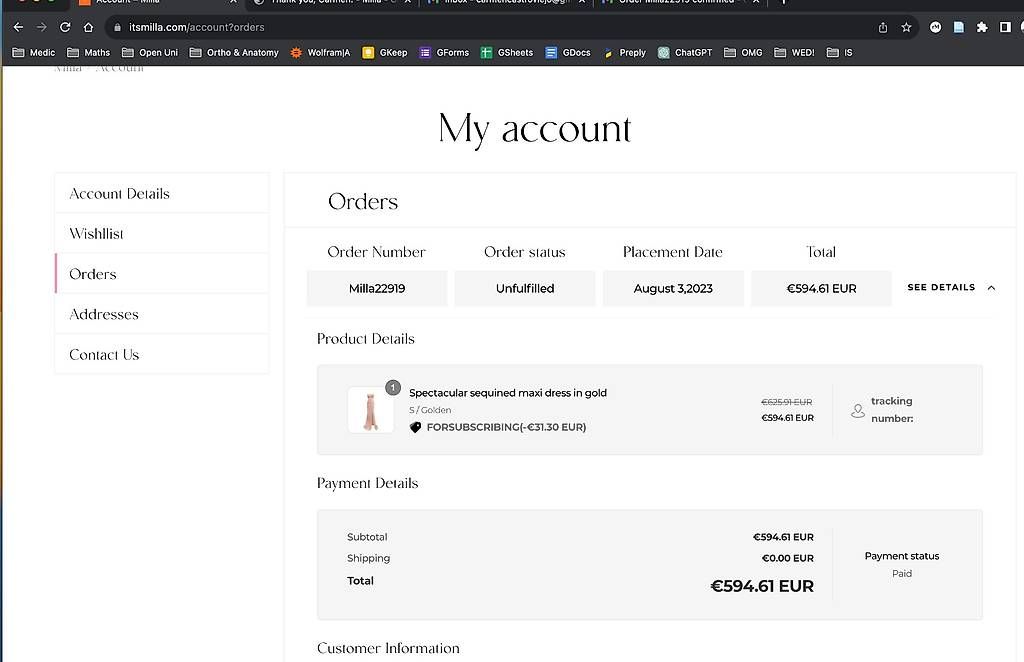
Task: Click the tracking number label
Action: 892,409
